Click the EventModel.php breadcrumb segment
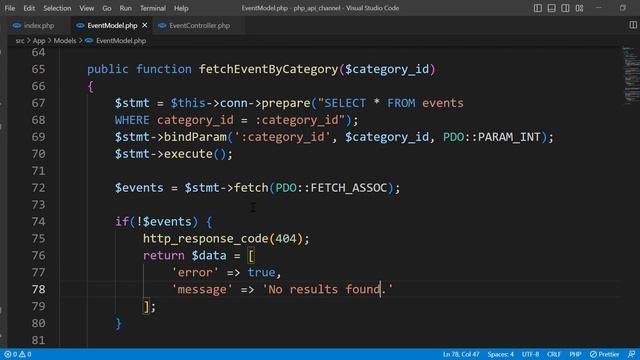The height and width of the screenshot is (360, 640). tap(121, 40)
